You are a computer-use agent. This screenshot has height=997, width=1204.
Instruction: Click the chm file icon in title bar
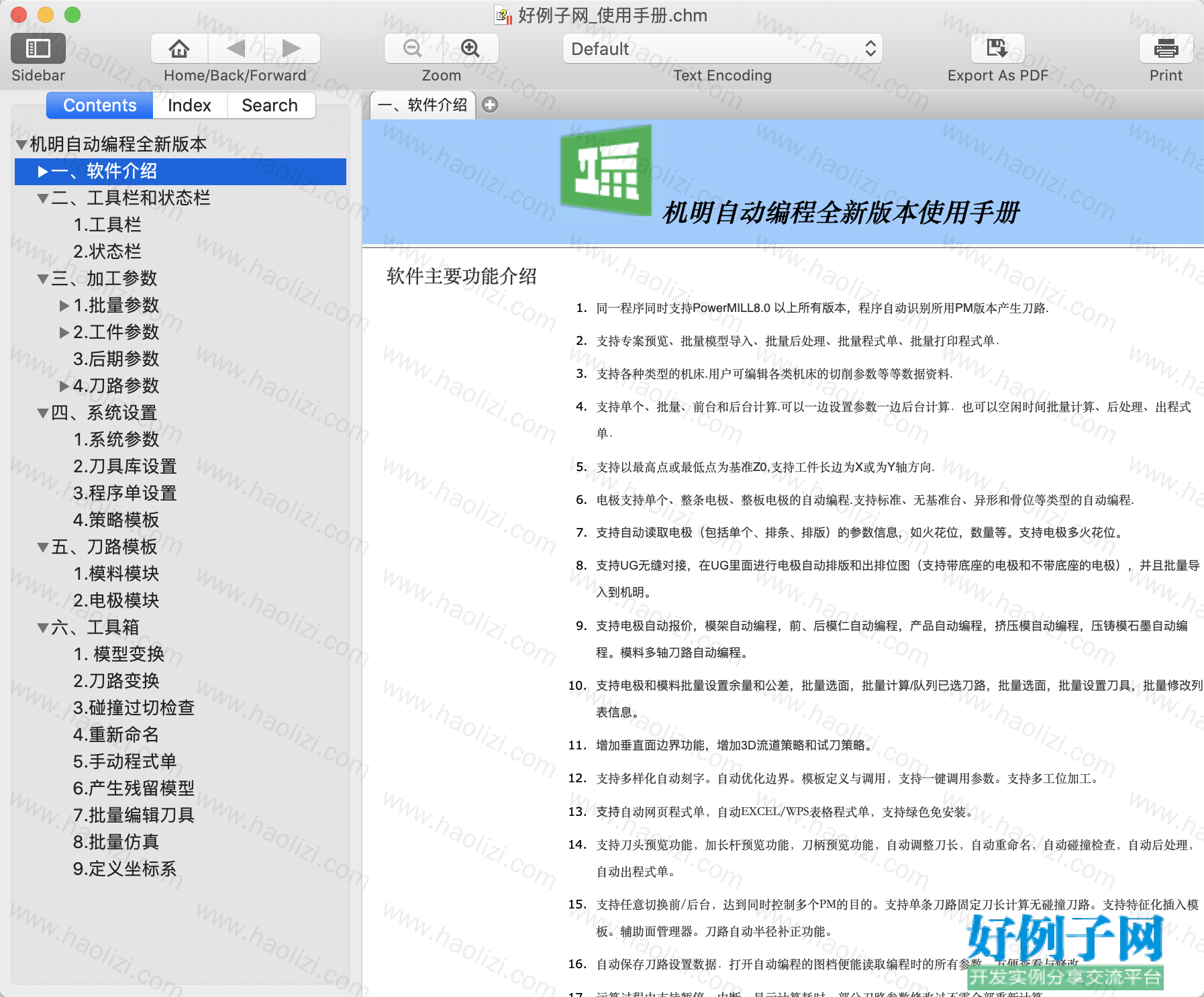pyautogui.click(x=503, y=15)
